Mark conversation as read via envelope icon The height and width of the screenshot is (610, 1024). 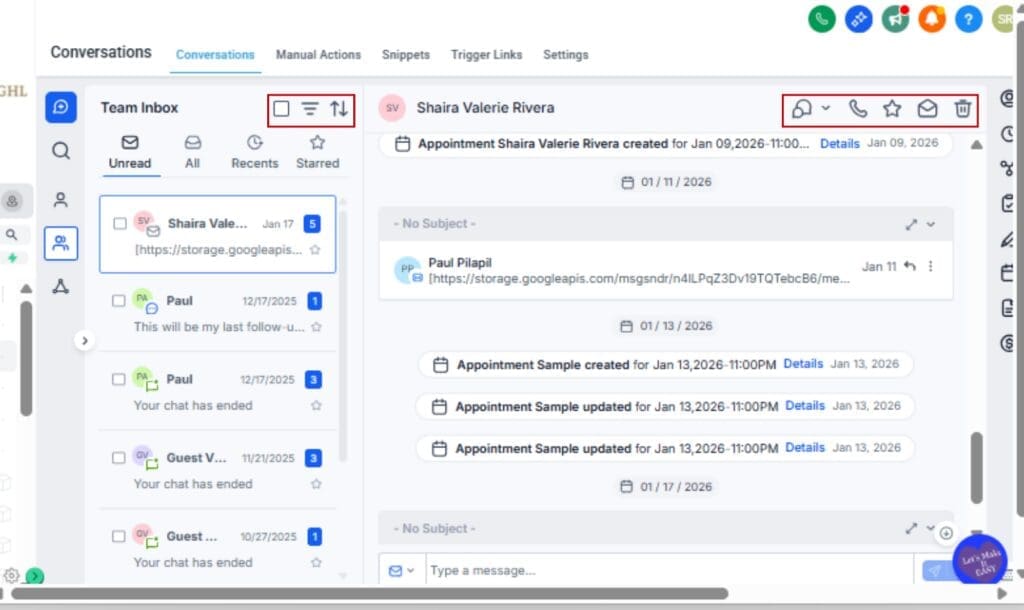(x=925, y=108)
